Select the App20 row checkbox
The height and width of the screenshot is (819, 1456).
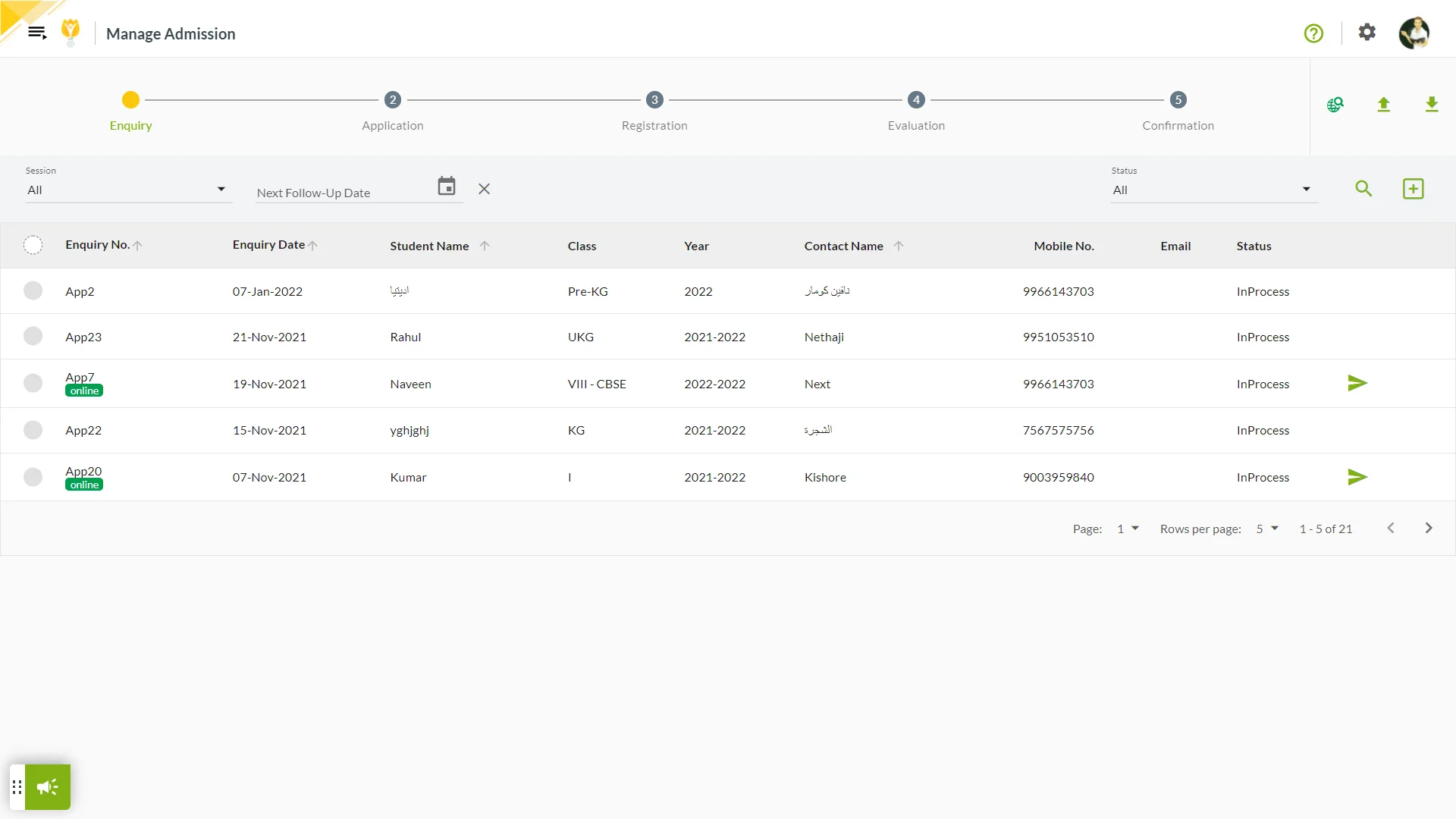coord(33,477)
